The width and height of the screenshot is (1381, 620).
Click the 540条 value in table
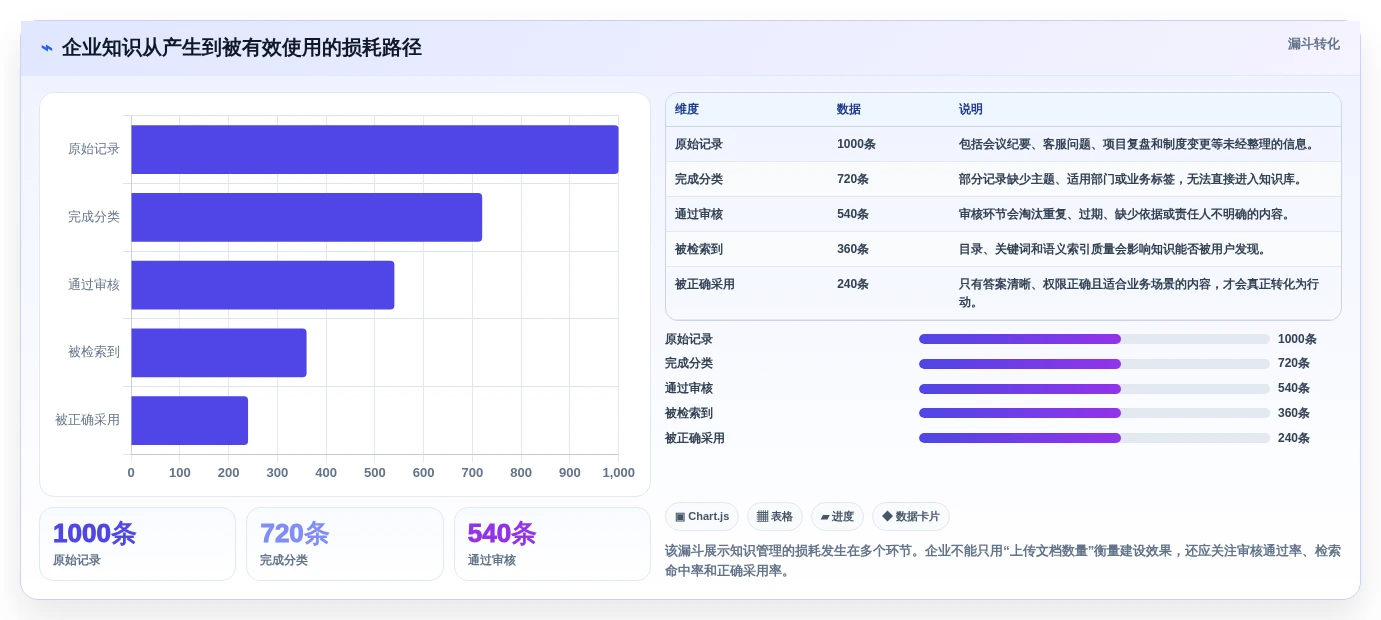coord(853,214)
